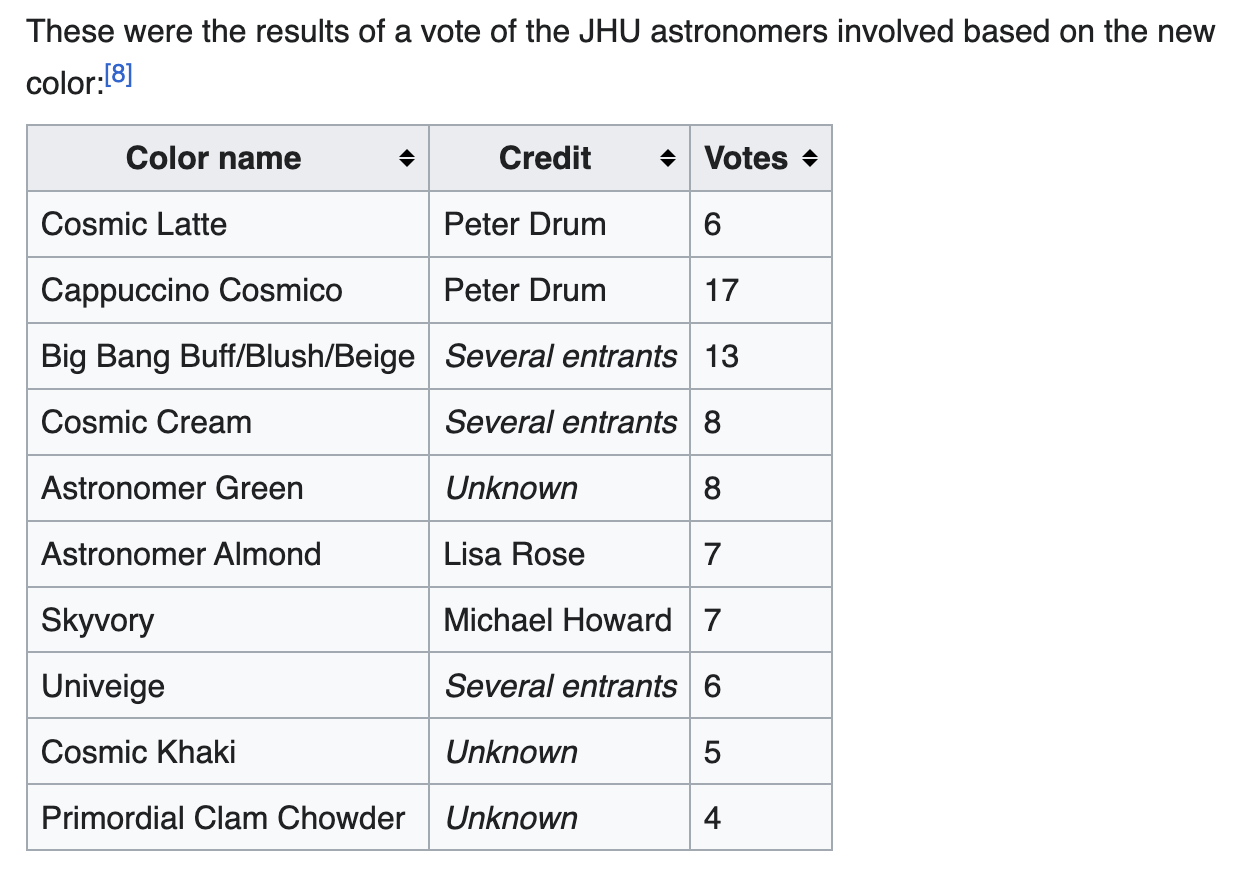The width and height of the screenshot is (1236, 870).
Task: Select the Cosmic Latte cell
Action: (134, 224)
